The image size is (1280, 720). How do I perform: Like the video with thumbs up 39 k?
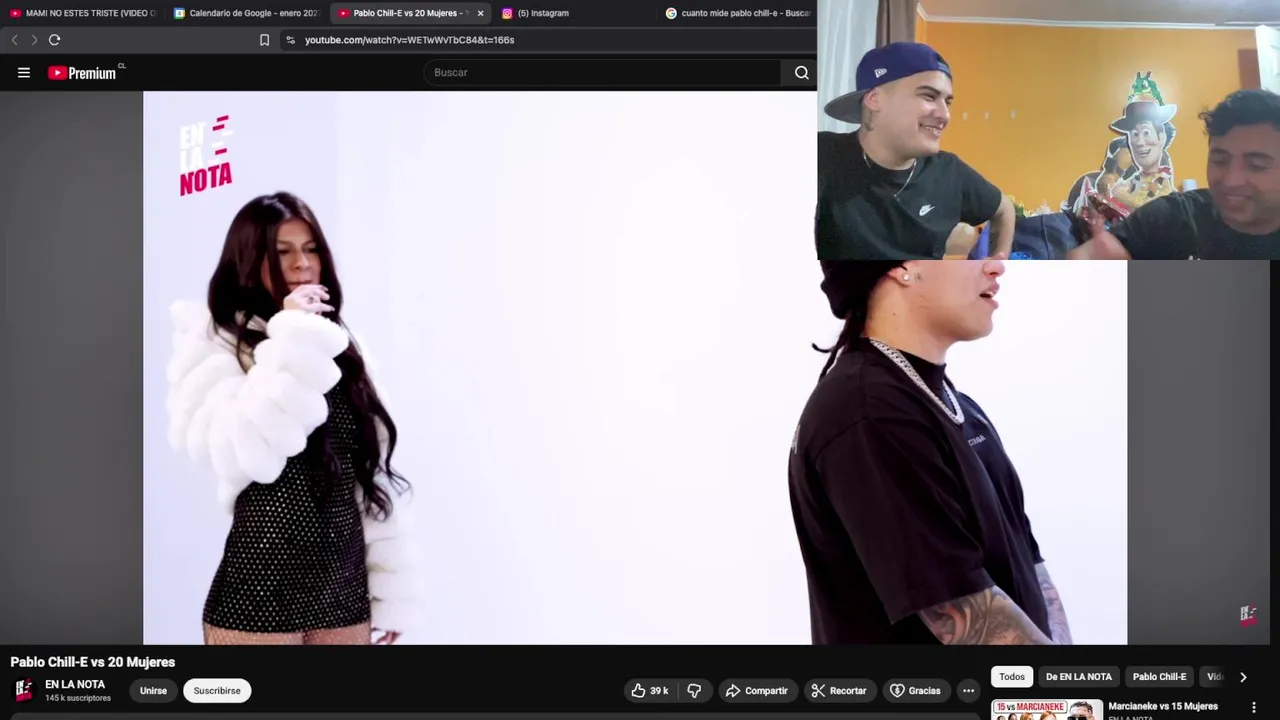click(649, 691)
